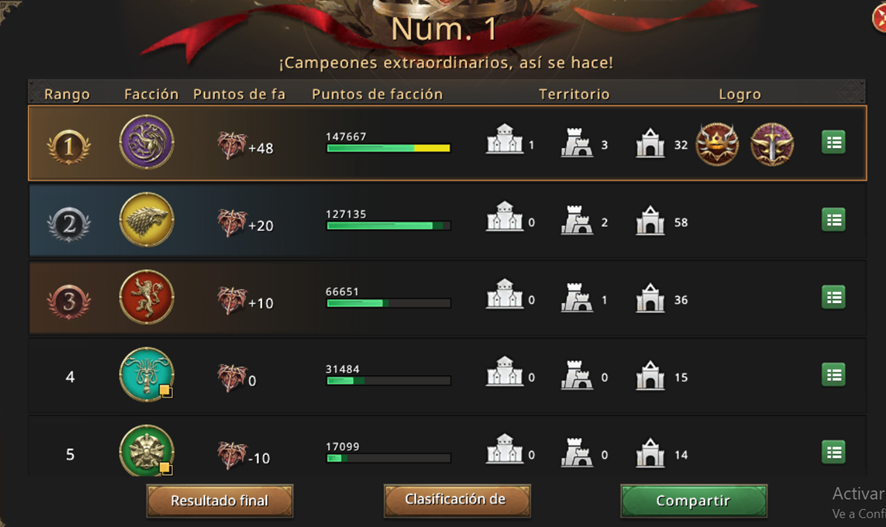The height and width of the screenshot is (527, 886).
Task: Open details list for rank 1 faction
Action: [833, 142]
